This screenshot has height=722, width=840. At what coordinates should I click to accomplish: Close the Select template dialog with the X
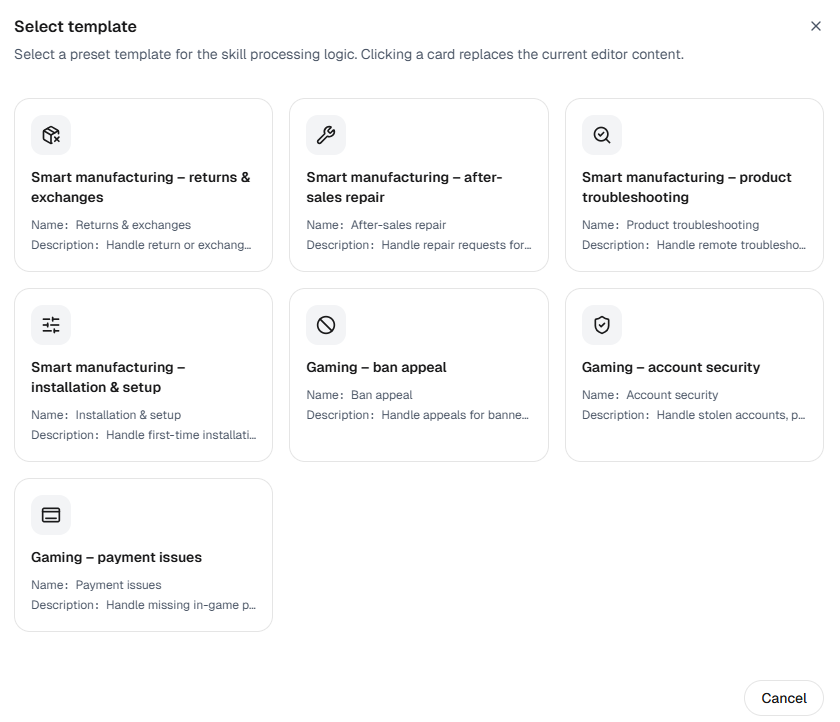815,26
